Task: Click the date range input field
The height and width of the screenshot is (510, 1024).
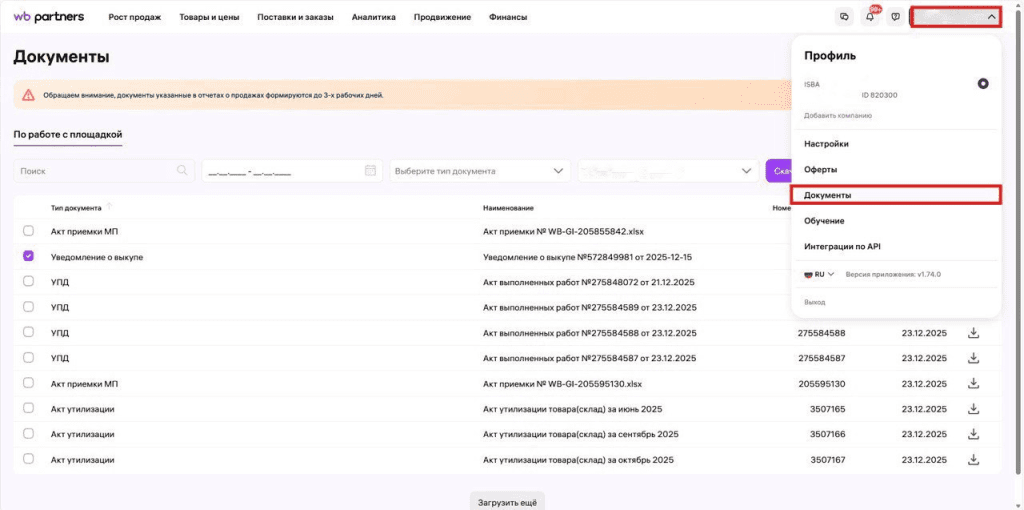Action: tap(292, 171)
